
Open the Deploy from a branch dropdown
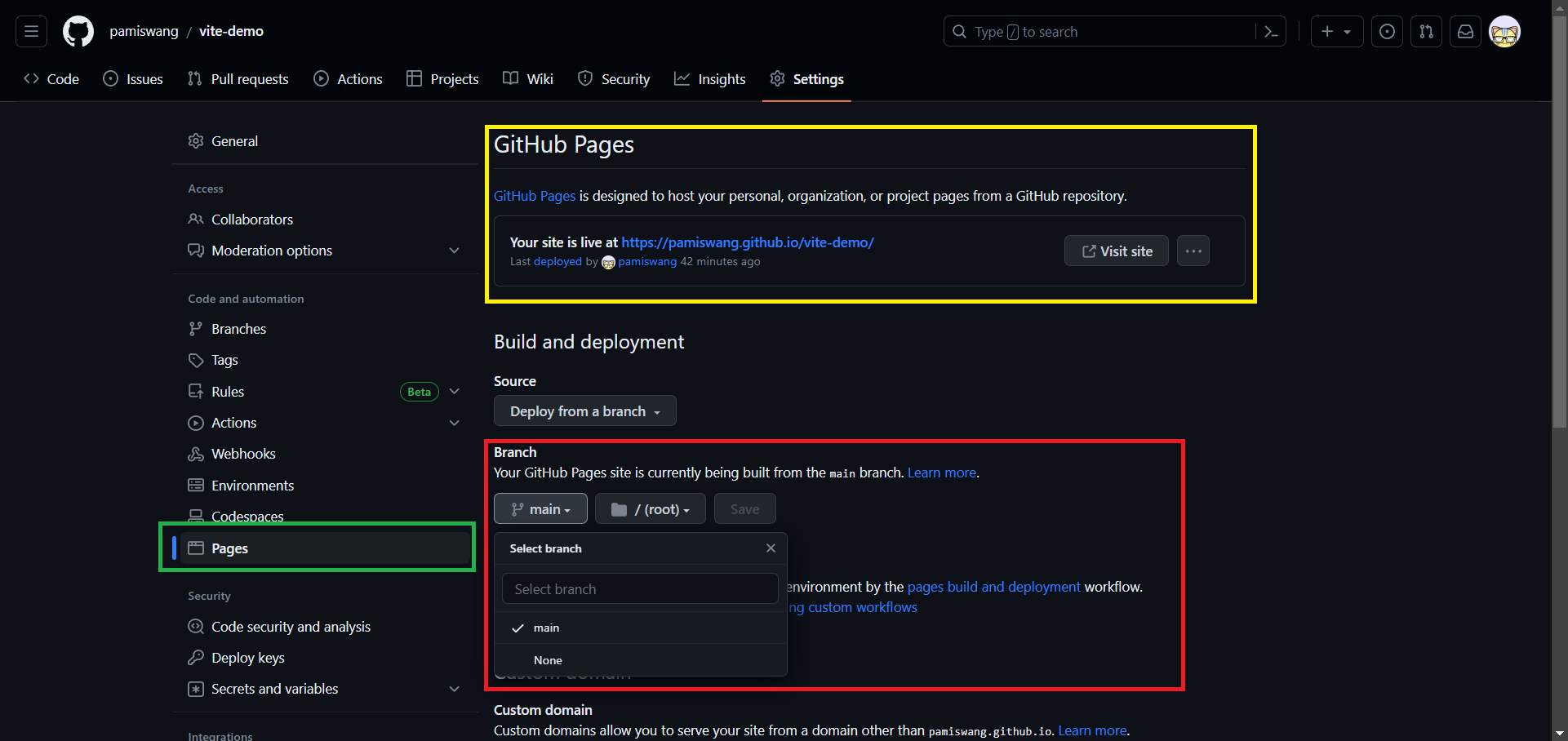point(585,410)
